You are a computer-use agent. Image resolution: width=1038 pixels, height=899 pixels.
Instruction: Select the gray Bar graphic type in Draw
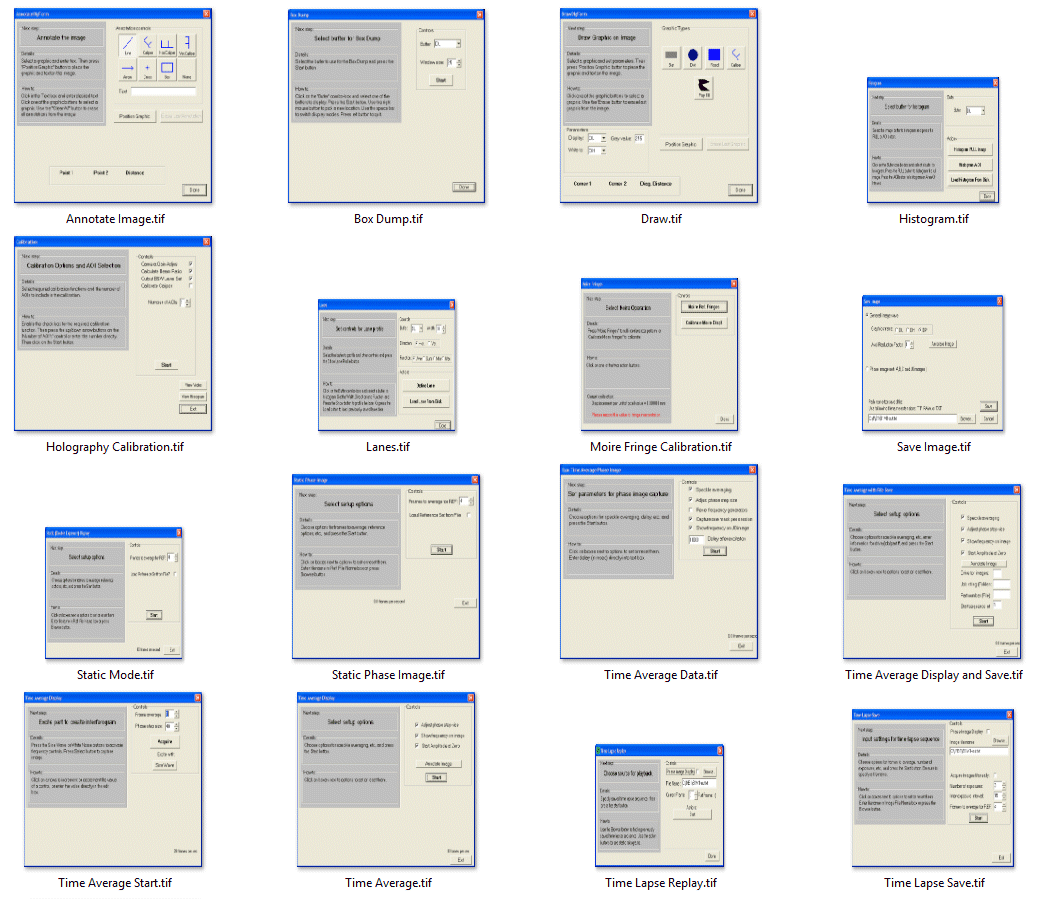coord(671,54)
